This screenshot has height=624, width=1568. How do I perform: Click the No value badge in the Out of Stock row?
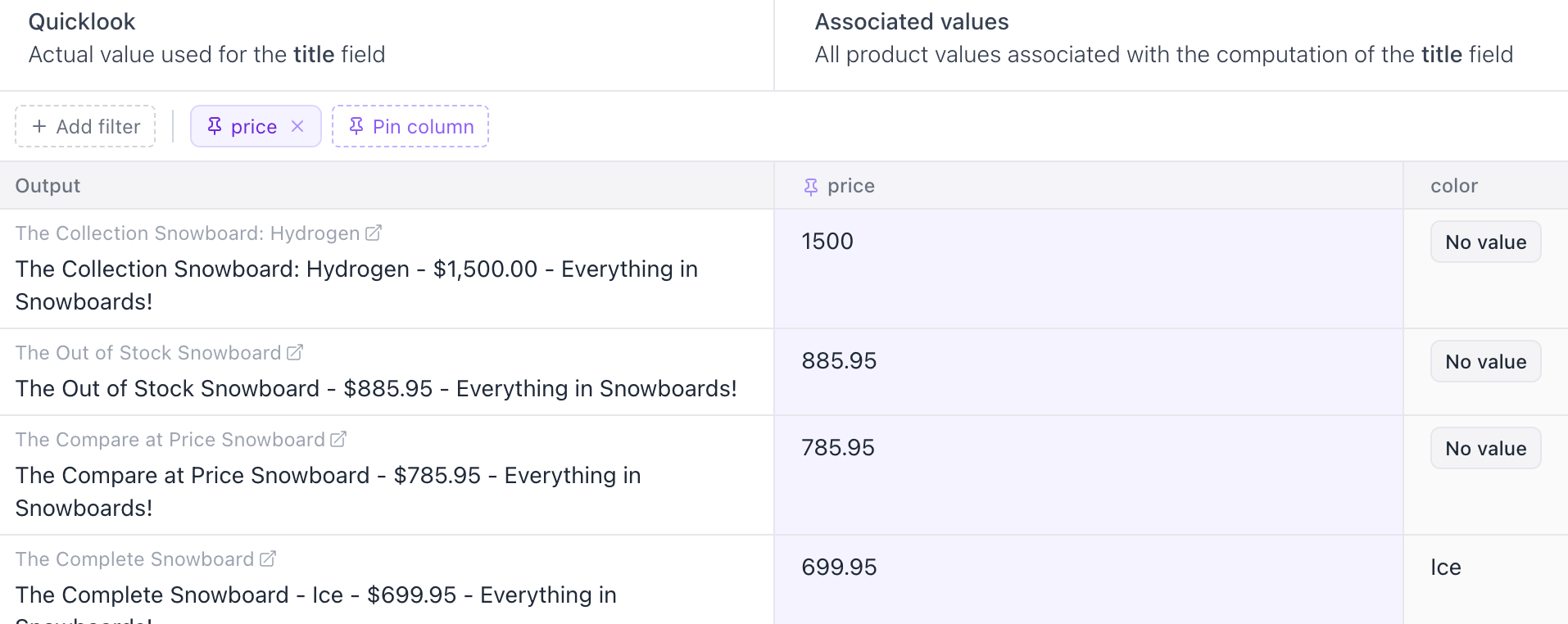pos(1485,361)
